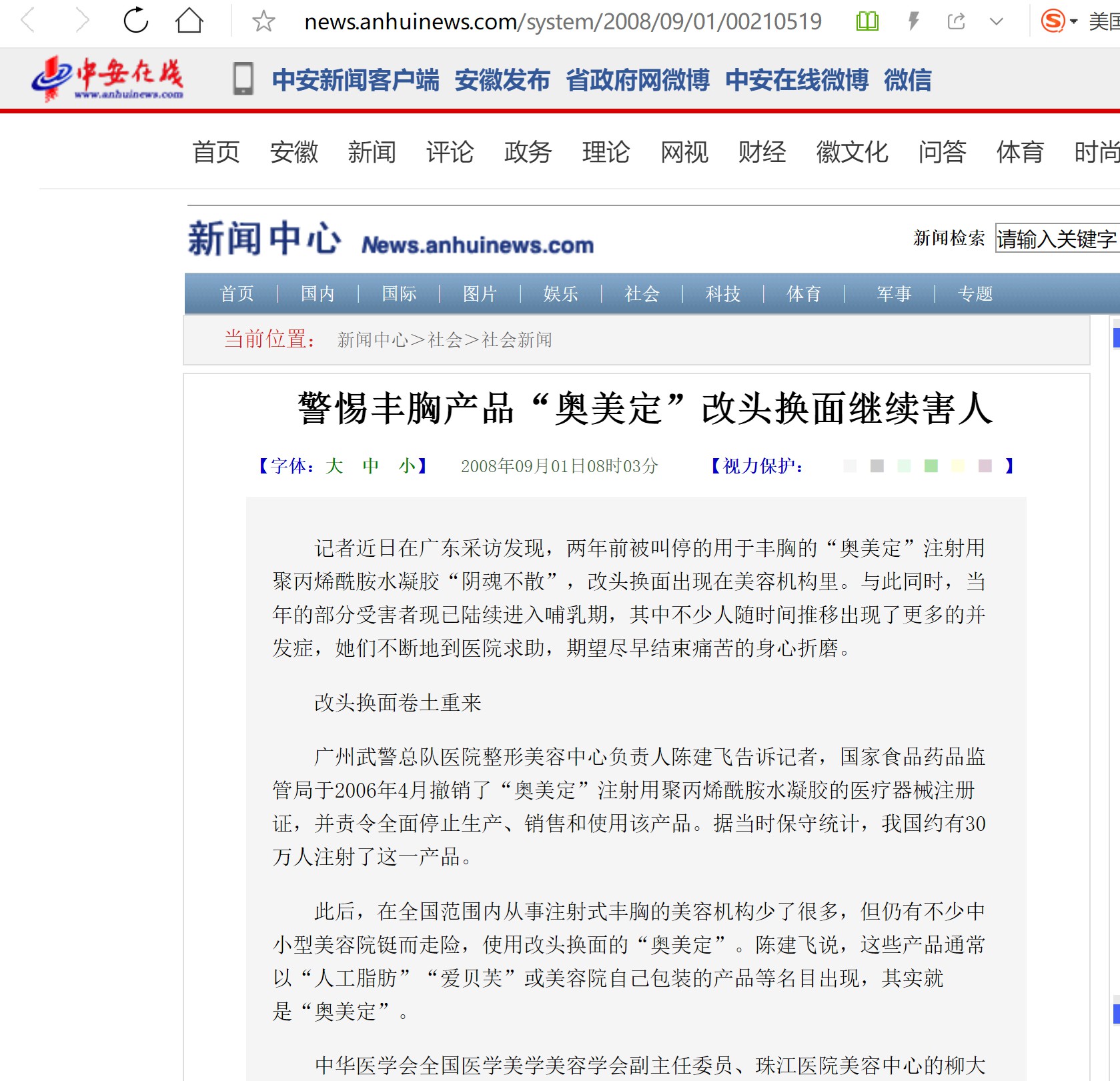This screenshot has width=1120, height=1081.
Task: Open 军事 tab in blue news bar
Action: tap(894, 294)
